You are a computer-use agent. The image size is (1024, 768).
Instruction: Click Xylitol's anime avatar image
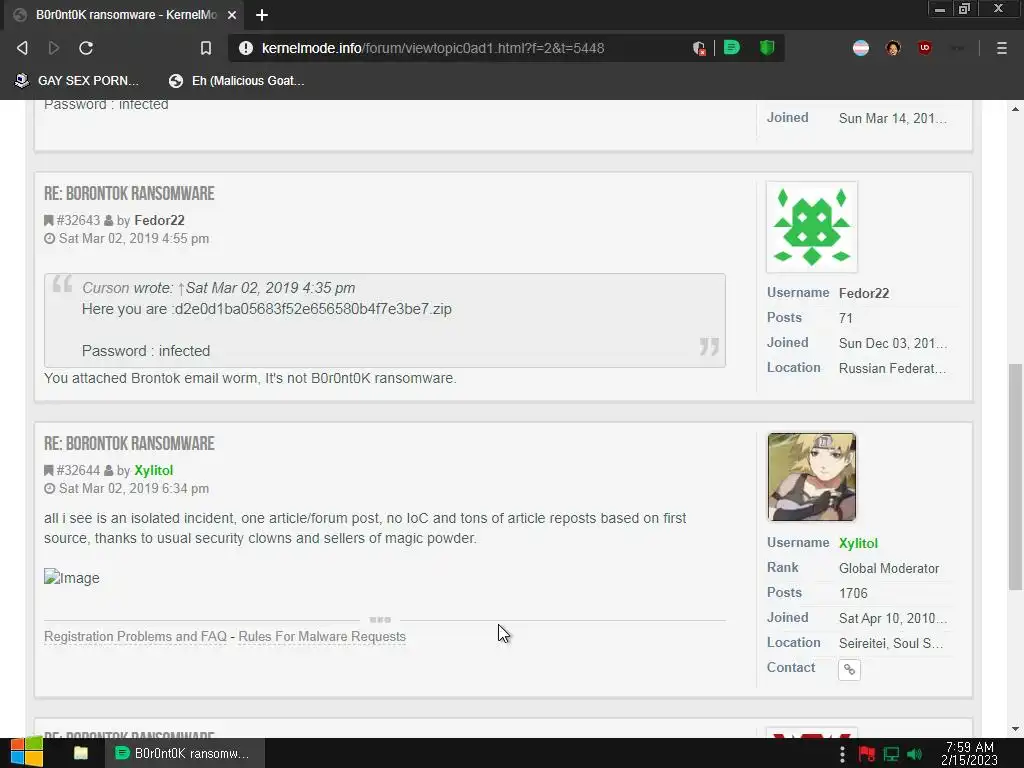[x=812, y=477]
